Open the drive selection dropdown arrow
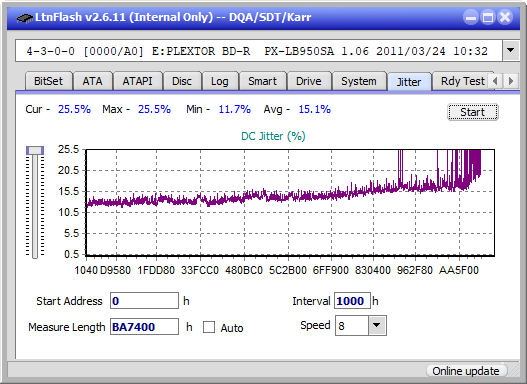The height and width of the screenshot is (384, 527). point(511,51)
